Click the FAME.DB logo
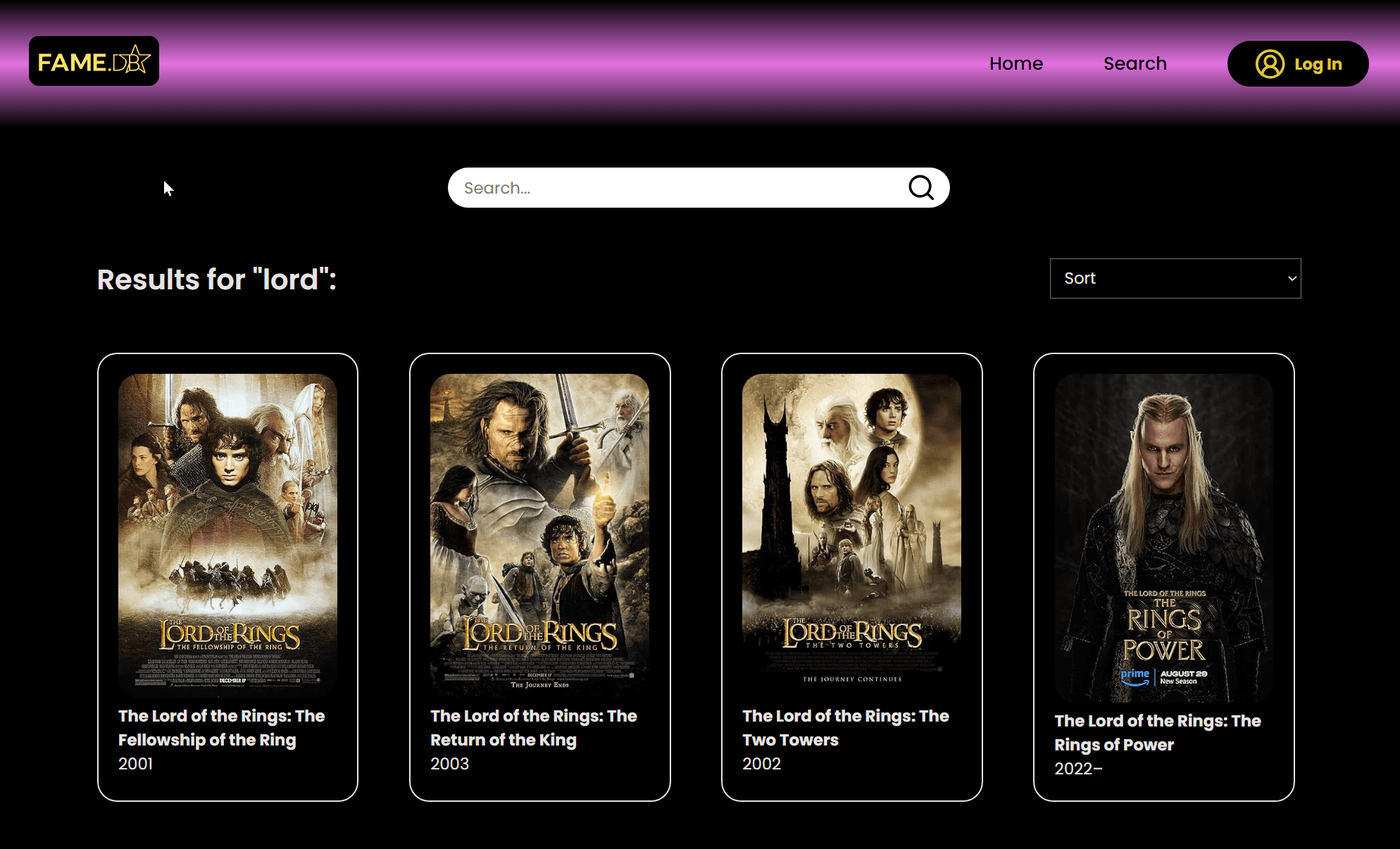The image size is (1400, 849). 94,61
